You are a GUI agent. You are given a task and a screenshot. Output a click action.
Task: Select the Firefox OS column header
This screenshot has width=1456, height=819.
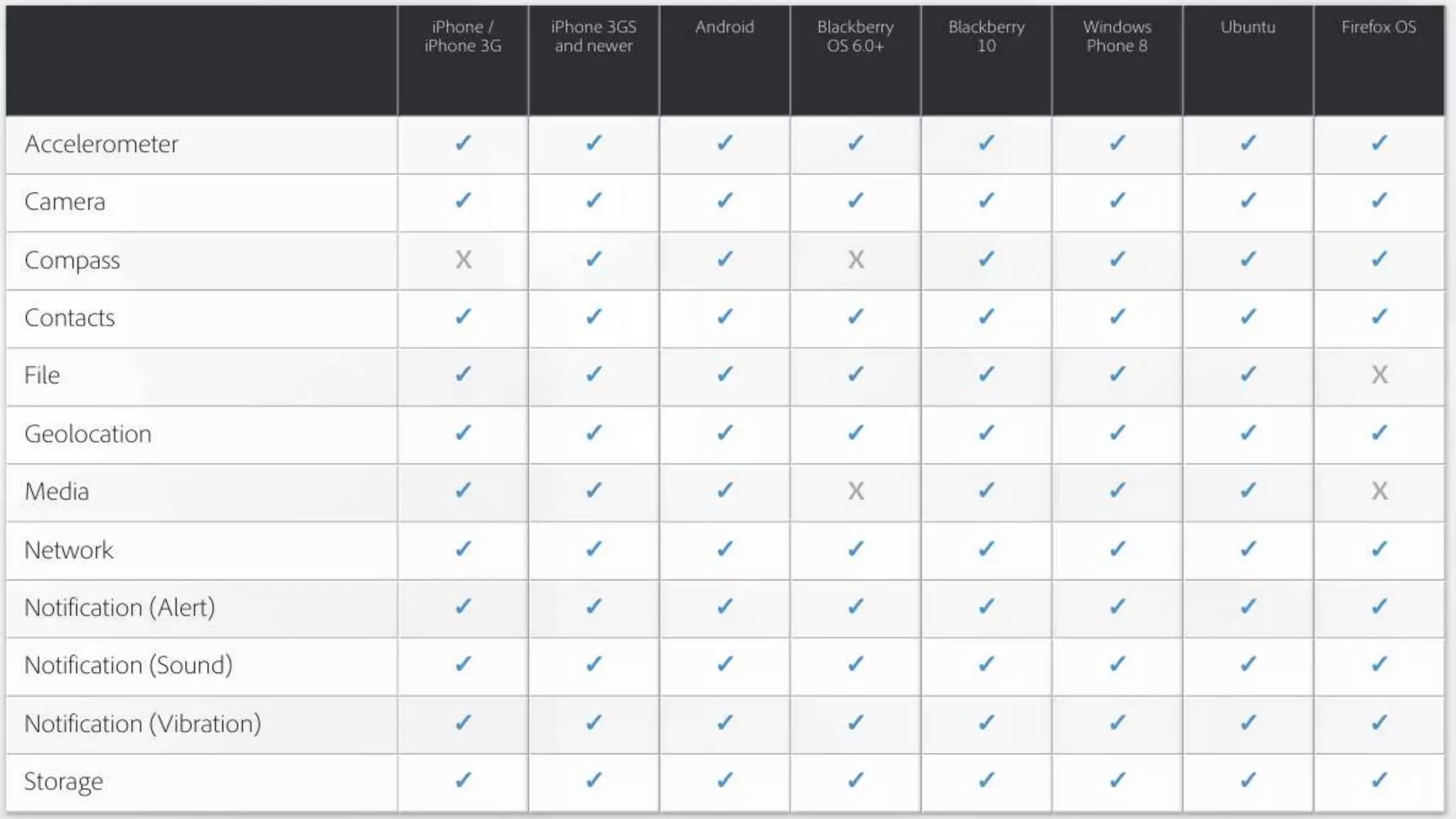tap(1379, 27)
